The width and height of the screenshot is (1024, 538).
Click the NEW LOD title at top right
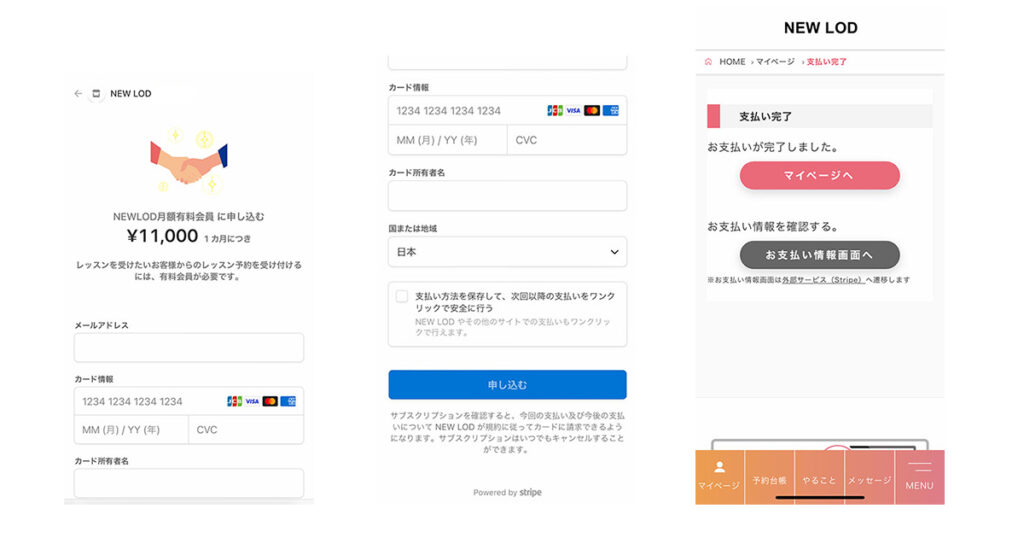coord(820,28)
